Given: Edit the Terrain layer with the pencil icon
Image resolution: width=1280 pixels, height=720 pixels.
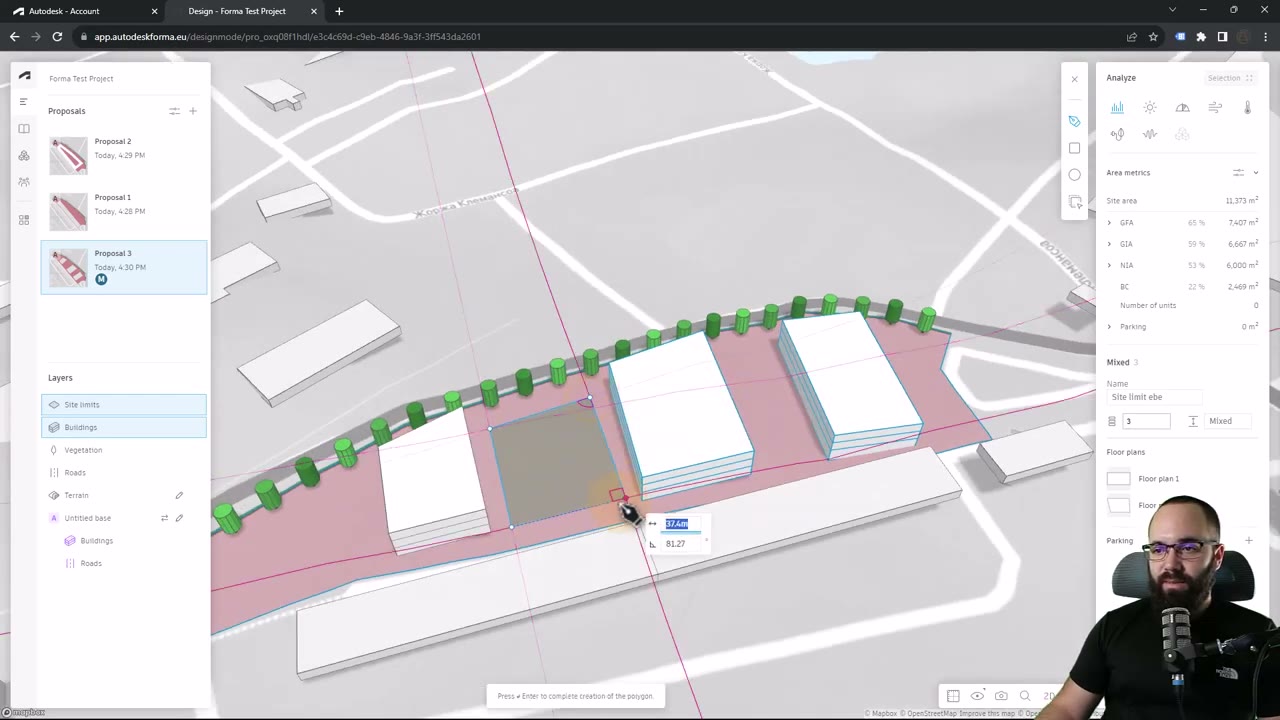Looking at the screenshot, I should pyautogui.click(x=179, y=495).
